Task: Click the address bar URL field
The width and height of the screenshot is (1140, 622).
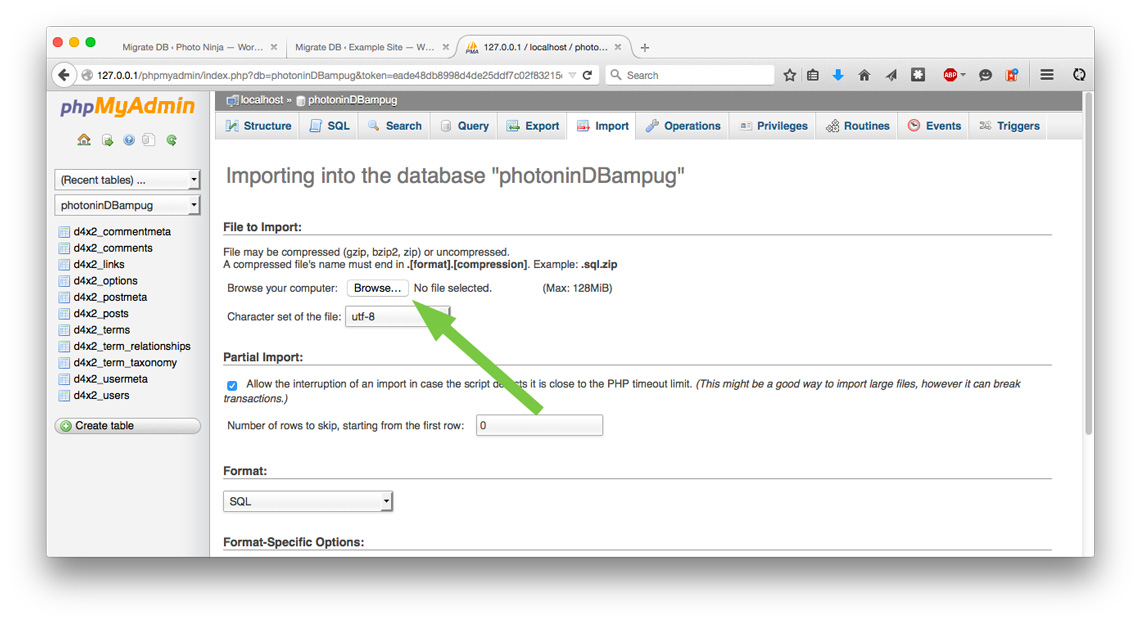Action: (x=327, y=75)
